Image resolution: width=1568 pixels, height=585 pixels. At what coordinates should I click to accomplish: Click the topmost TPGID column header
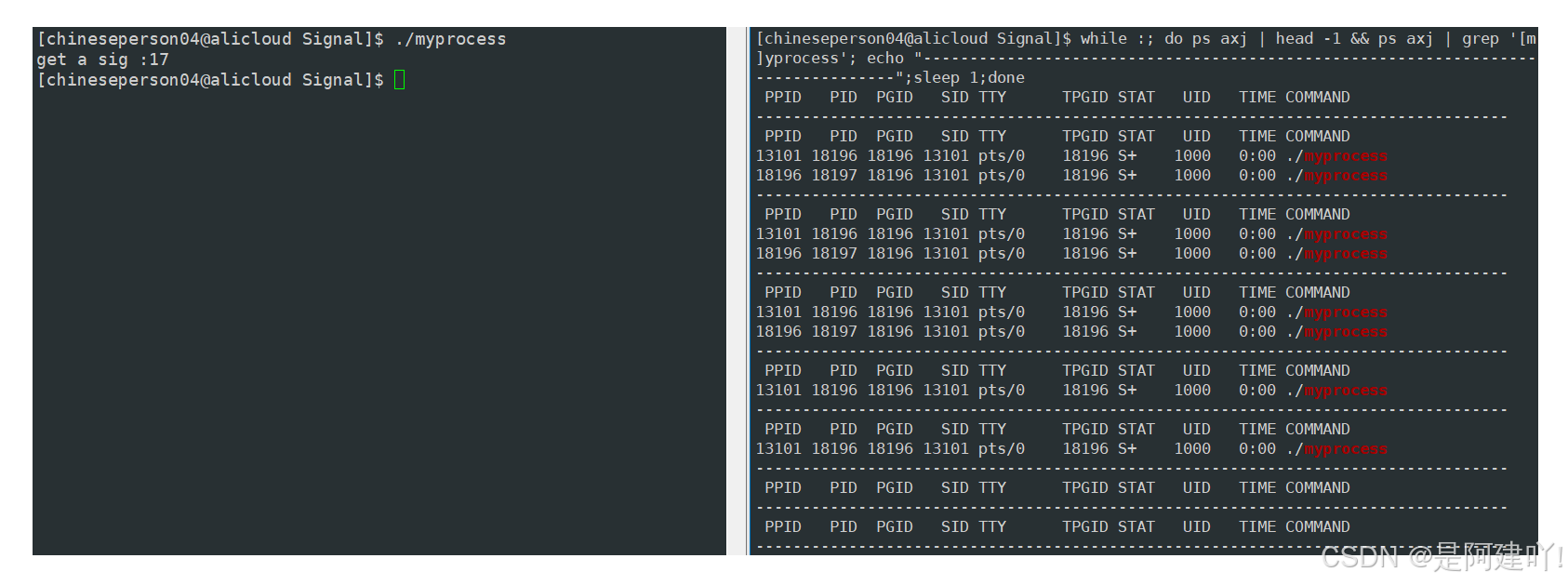[x=1084, y=98]
